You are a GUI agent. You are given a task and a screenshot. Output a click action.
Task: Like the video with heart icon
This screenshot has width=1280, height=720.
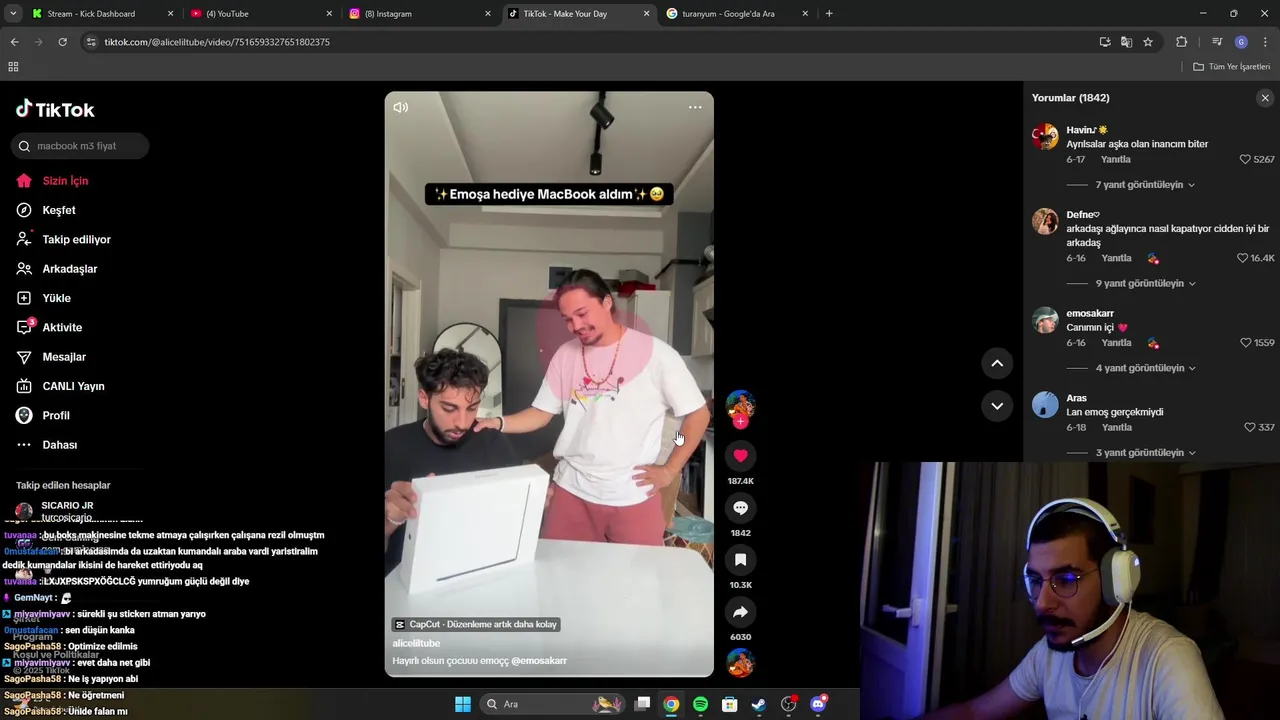740,455
